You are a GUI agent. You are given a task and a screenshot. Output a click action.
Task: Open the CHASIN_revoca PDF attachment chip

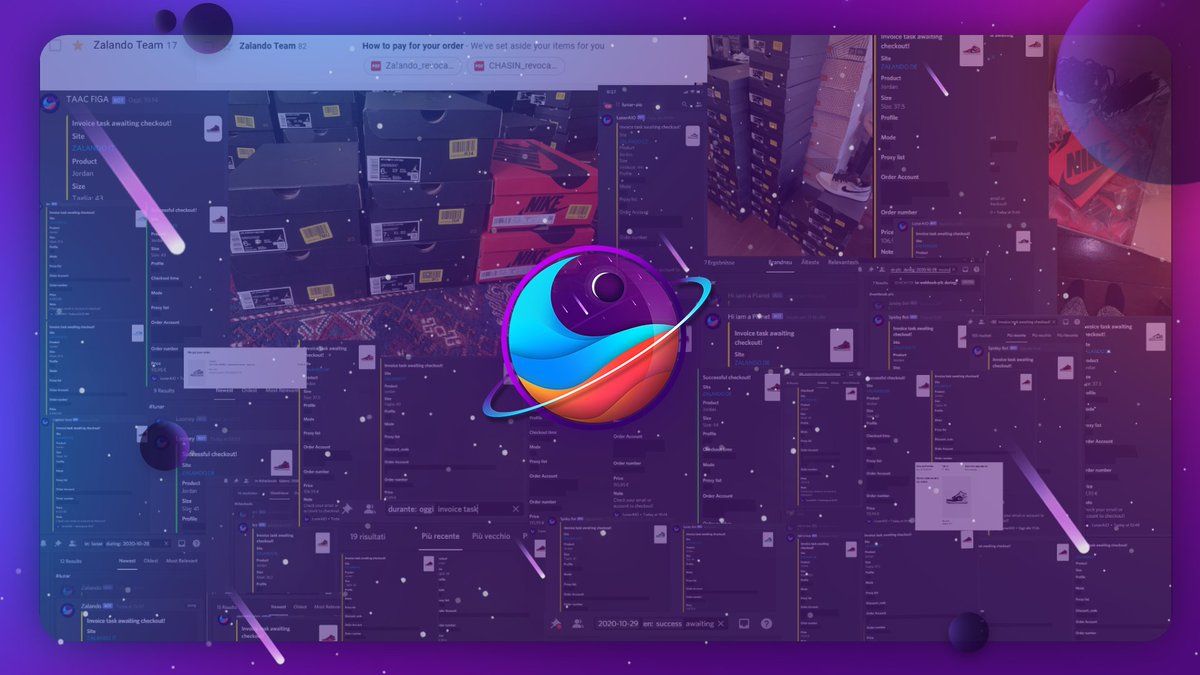[517, 66]
